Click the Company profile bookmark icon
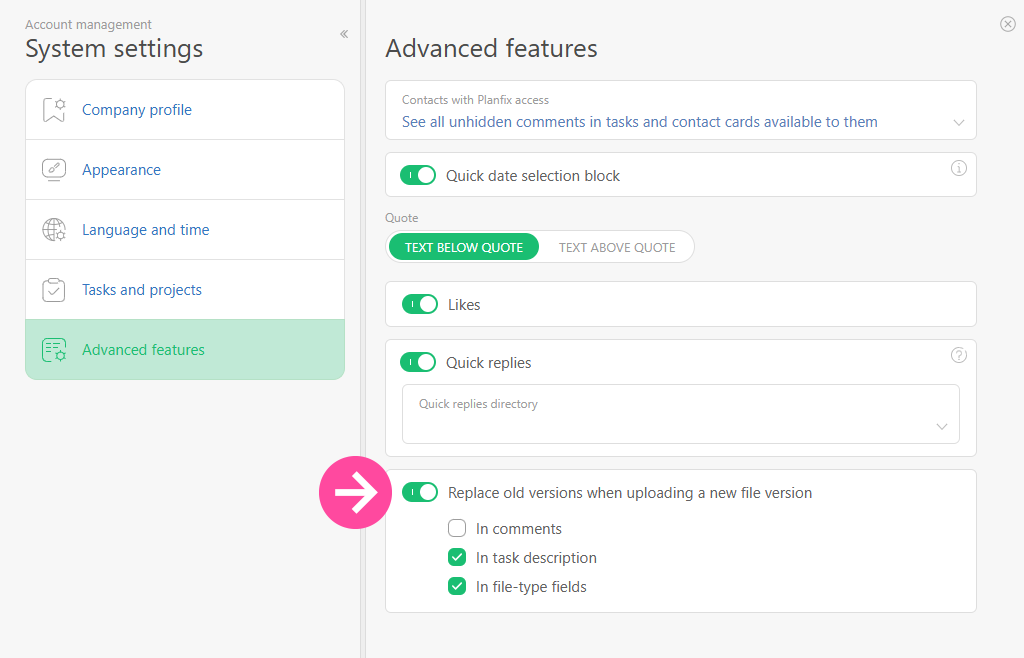1024x658 pixels. (x=54, y=110)
